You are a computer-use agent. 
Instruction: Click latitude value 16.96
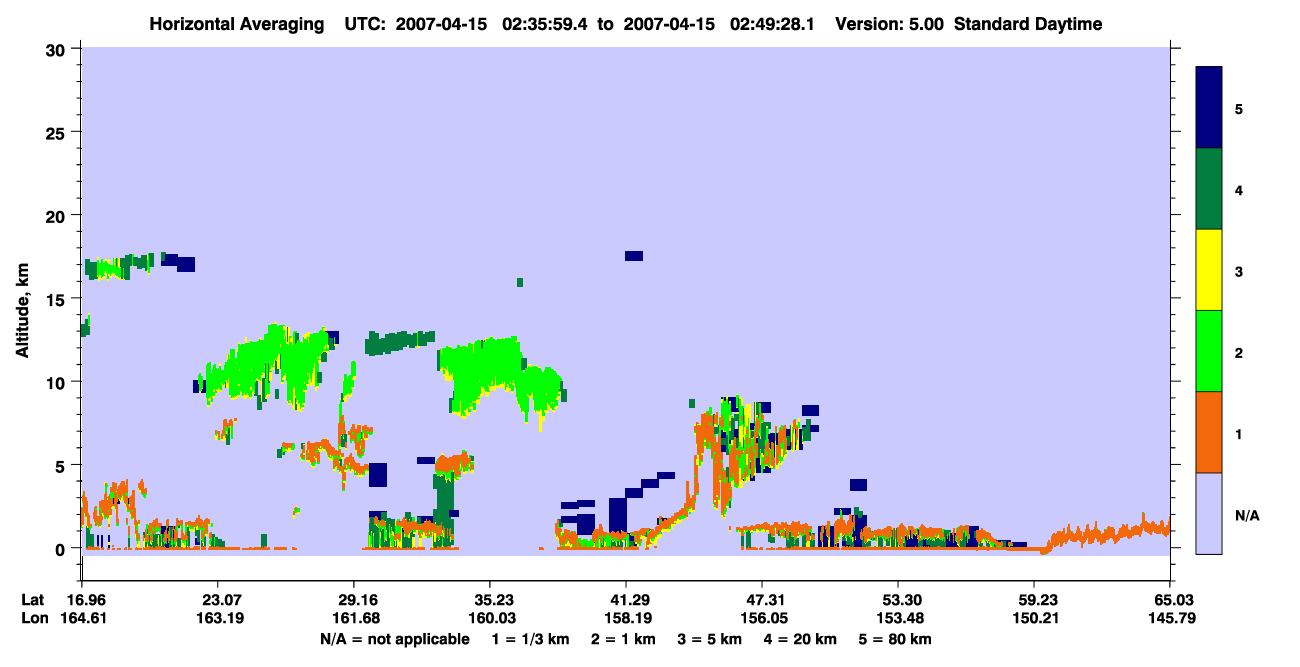click(81, 600)
